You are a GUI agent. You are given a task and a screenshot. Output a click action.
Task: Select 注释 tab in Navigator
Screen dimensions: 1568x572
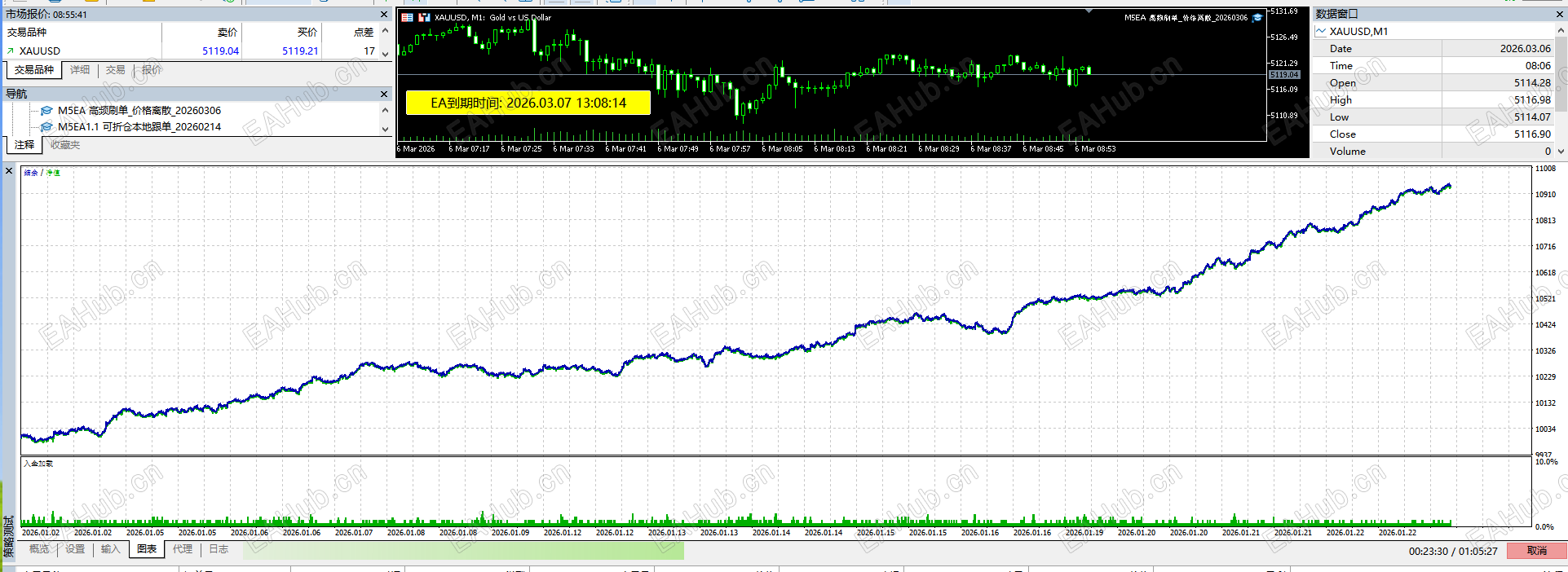tap(24, 145)
